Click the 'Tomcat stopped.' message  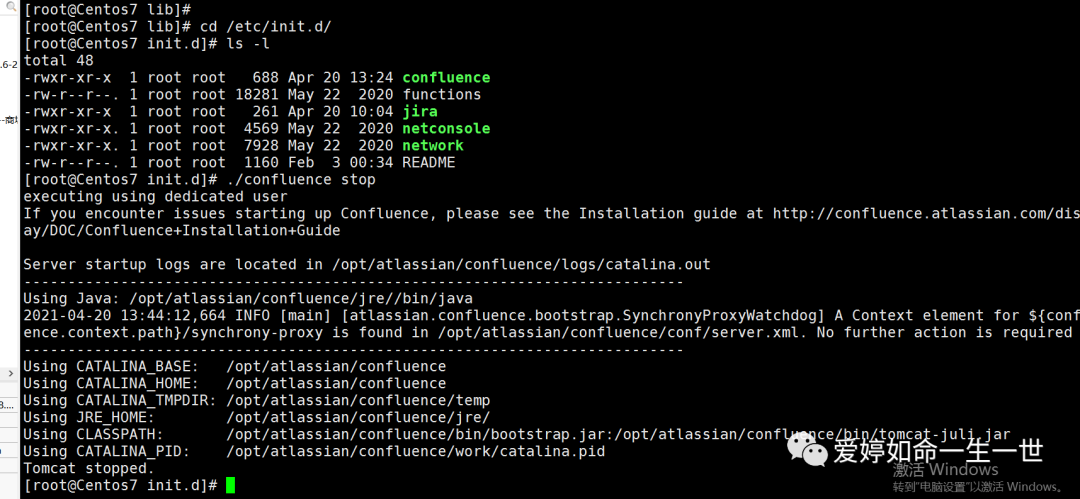[90, 468]
